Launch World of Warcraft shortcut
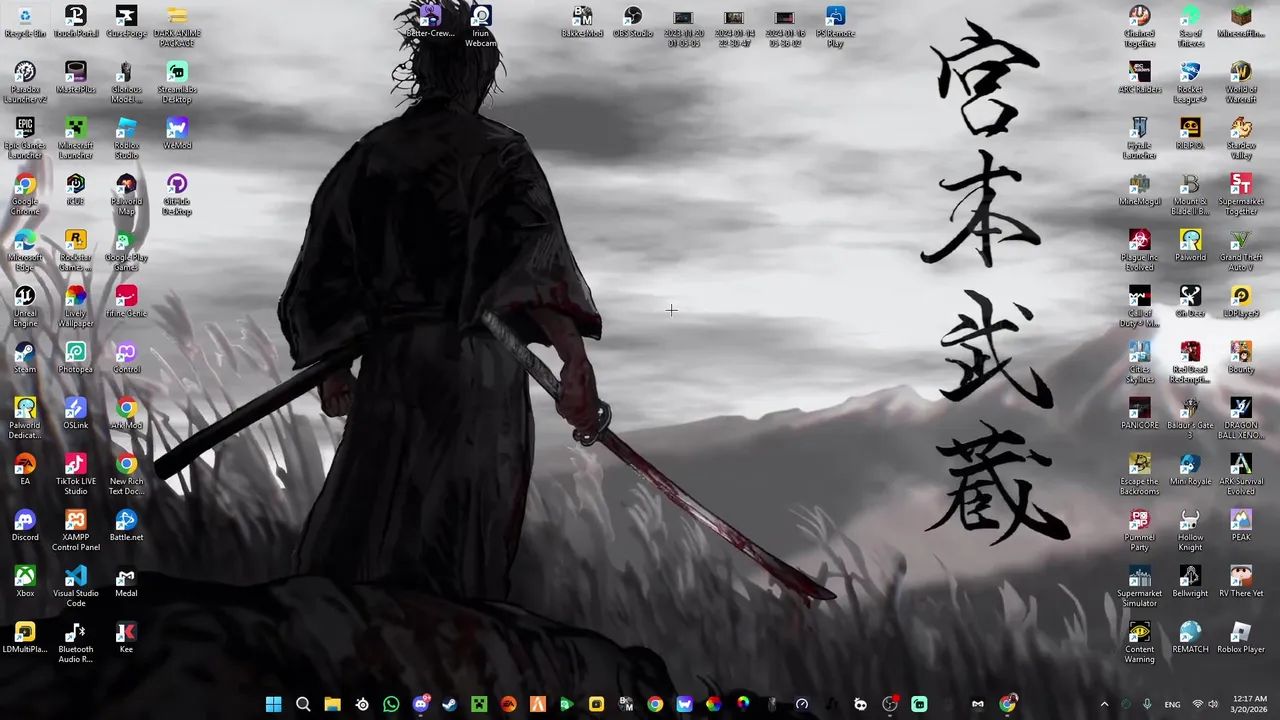Viewport: 1280px width, 720px height. click(1241, 83)
